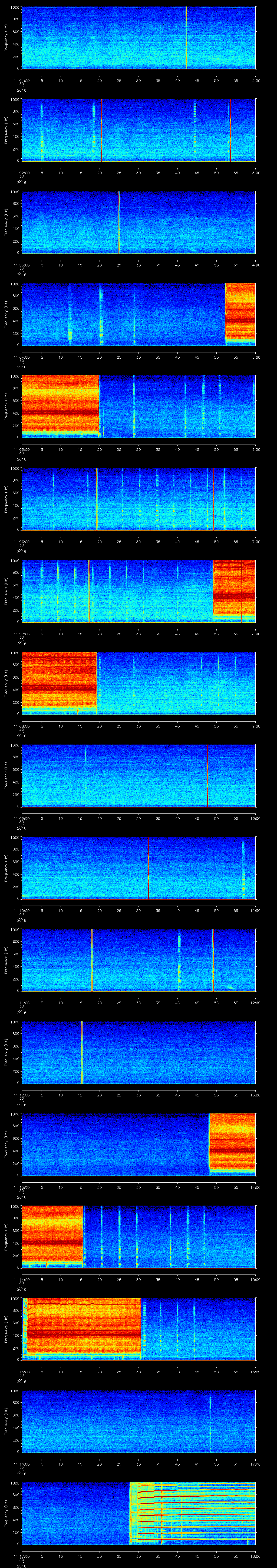Click the 17:00 end-time label
Screen dimensions: 277x1568
[x=256, y=1464]
